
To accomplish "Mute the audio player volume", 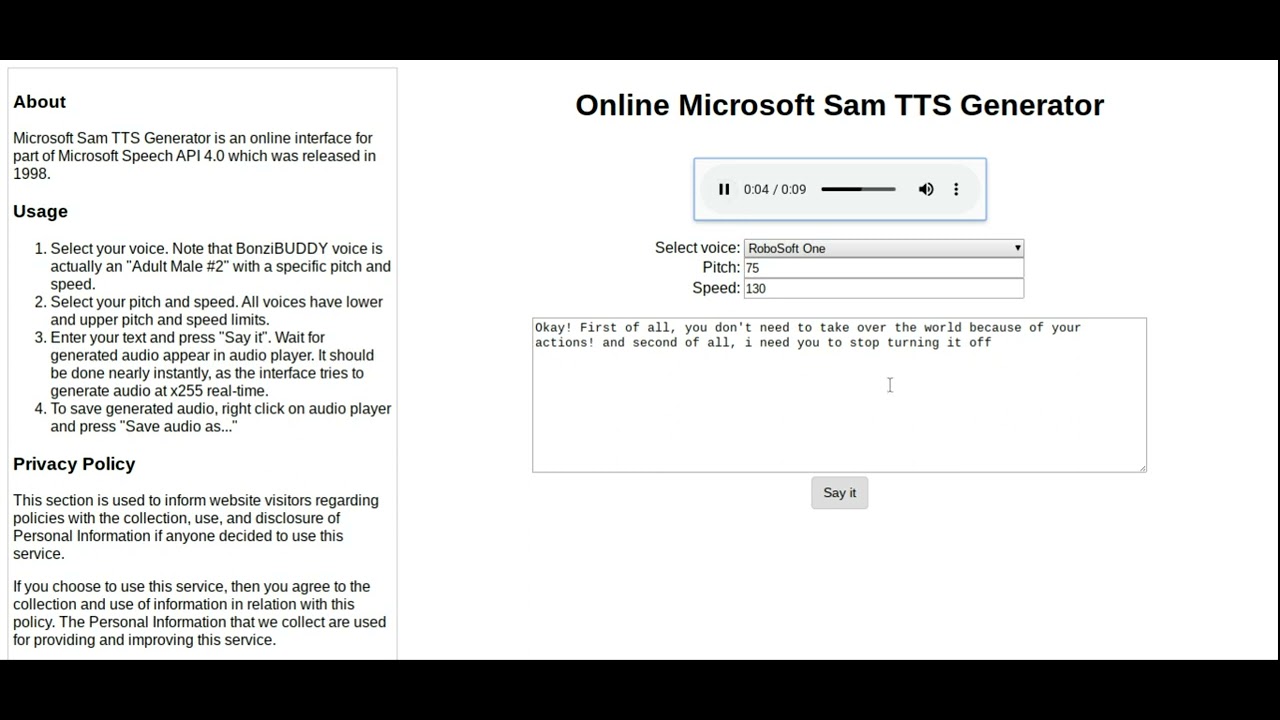I will pyautogui.click(x=926, y=189).
